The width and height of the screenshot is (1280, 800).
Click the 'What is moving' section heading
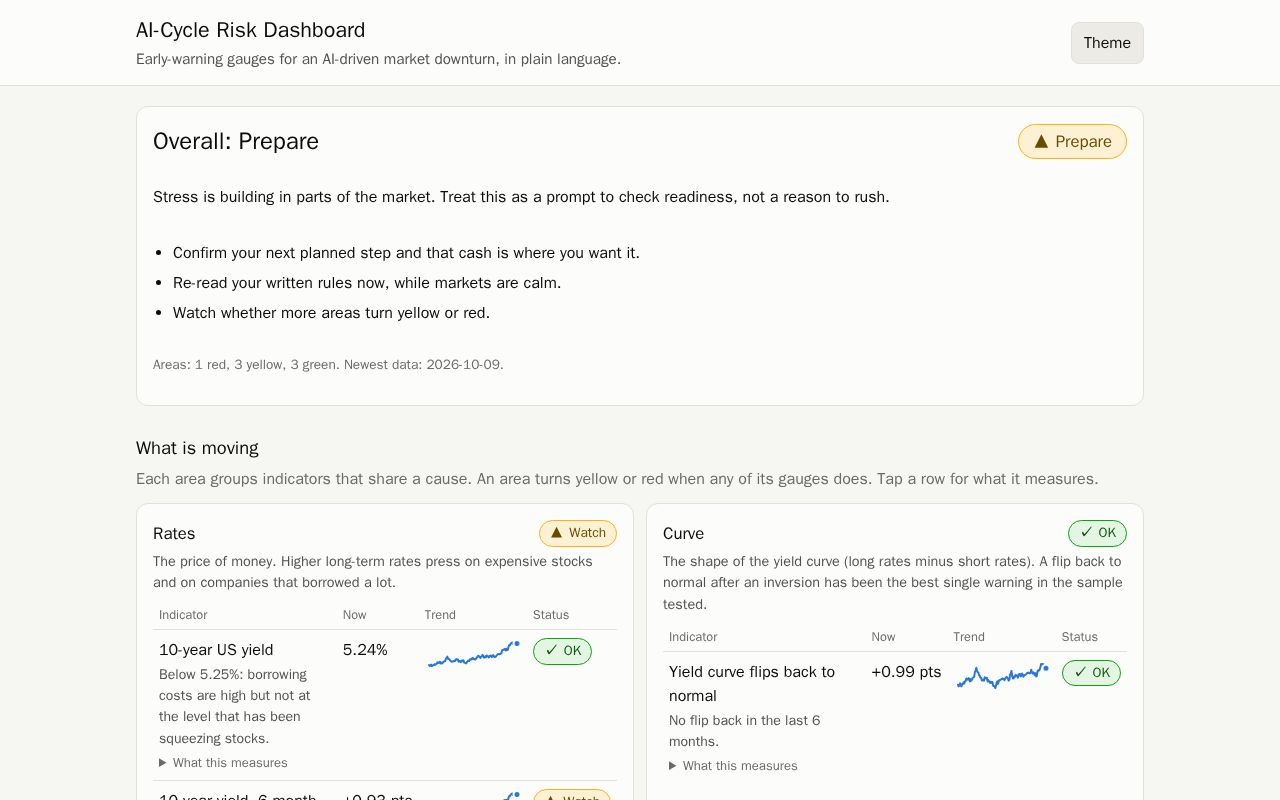(x=197, y=448)
